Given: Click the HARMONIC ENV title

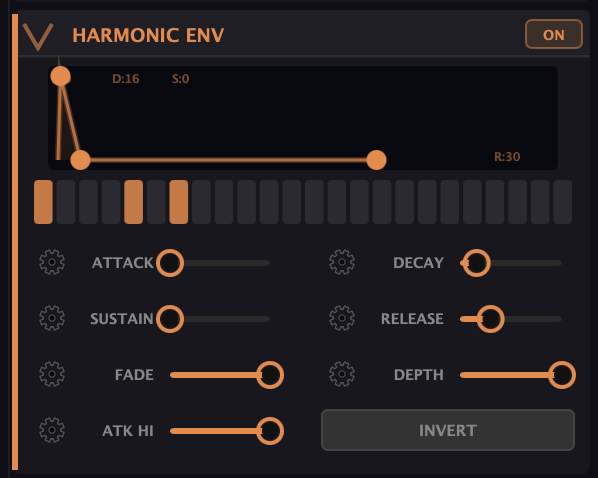Looking at the screenshot, I should [x=148, y=35].
